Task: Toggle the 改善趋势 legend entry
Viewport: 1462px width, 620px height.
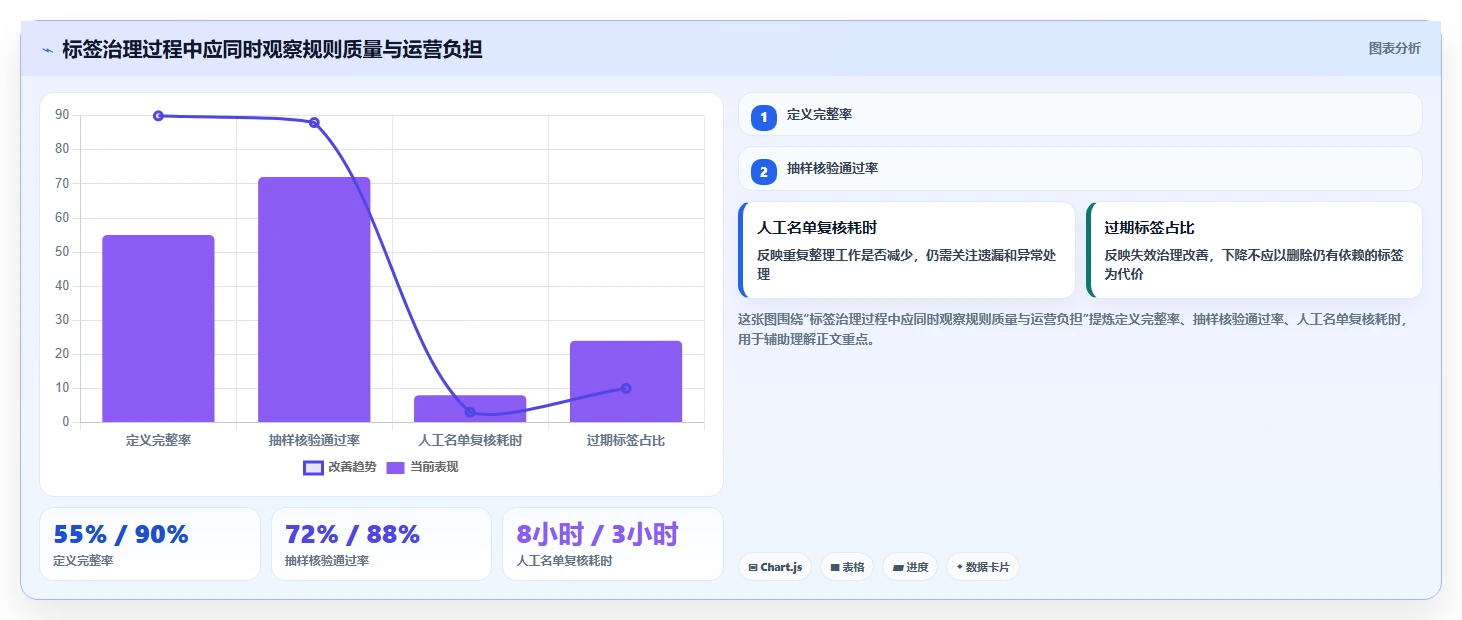Action: click(x=340, y=467)
